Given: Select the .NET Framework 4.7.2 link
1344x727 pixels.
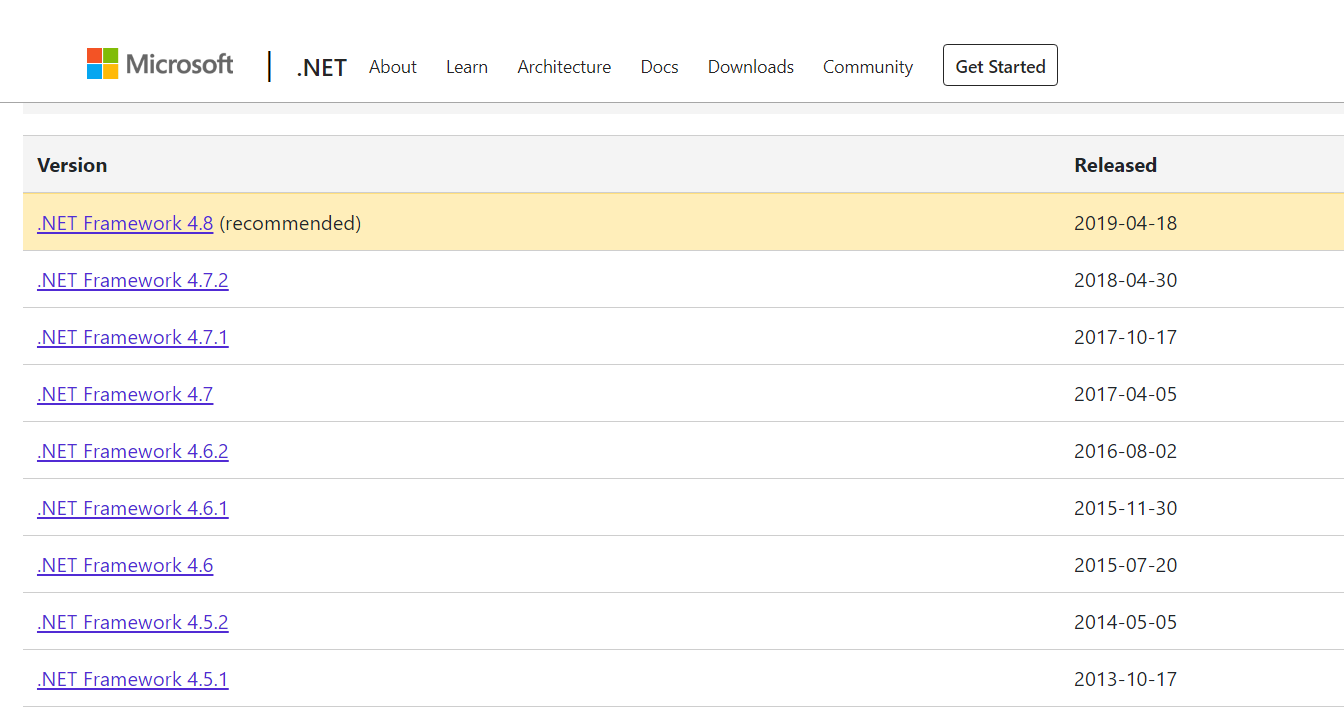Looking at the screenshot, I should pyautogui.click(x=132, y=280).
